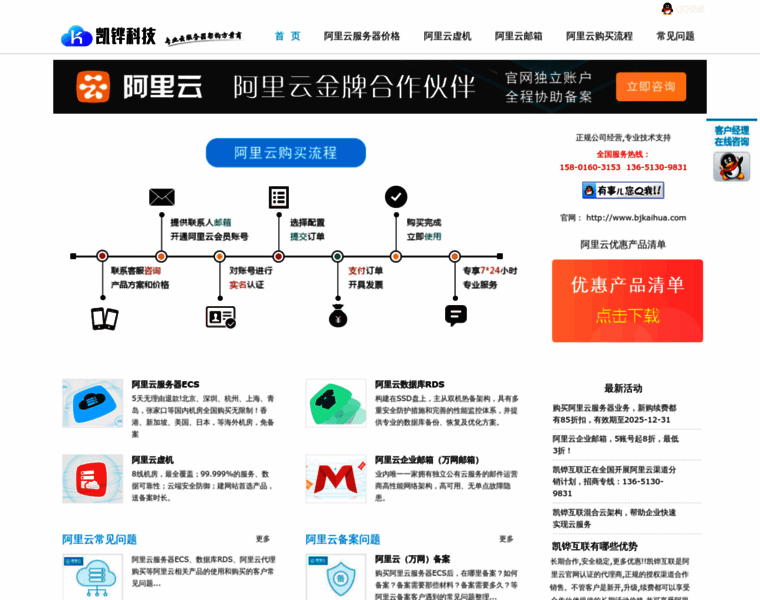Viewport: 760px width, 600px height.
Task: Click the 联系客服咨询 step label
Action: 136,270
